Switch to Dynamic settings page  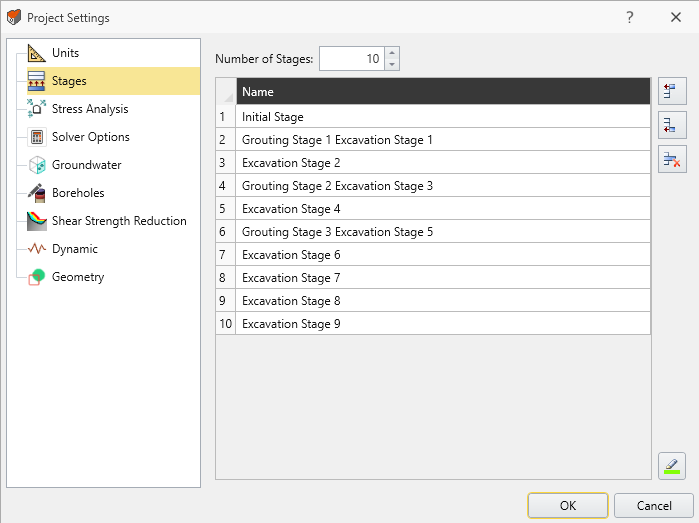(x=74, y=249)
